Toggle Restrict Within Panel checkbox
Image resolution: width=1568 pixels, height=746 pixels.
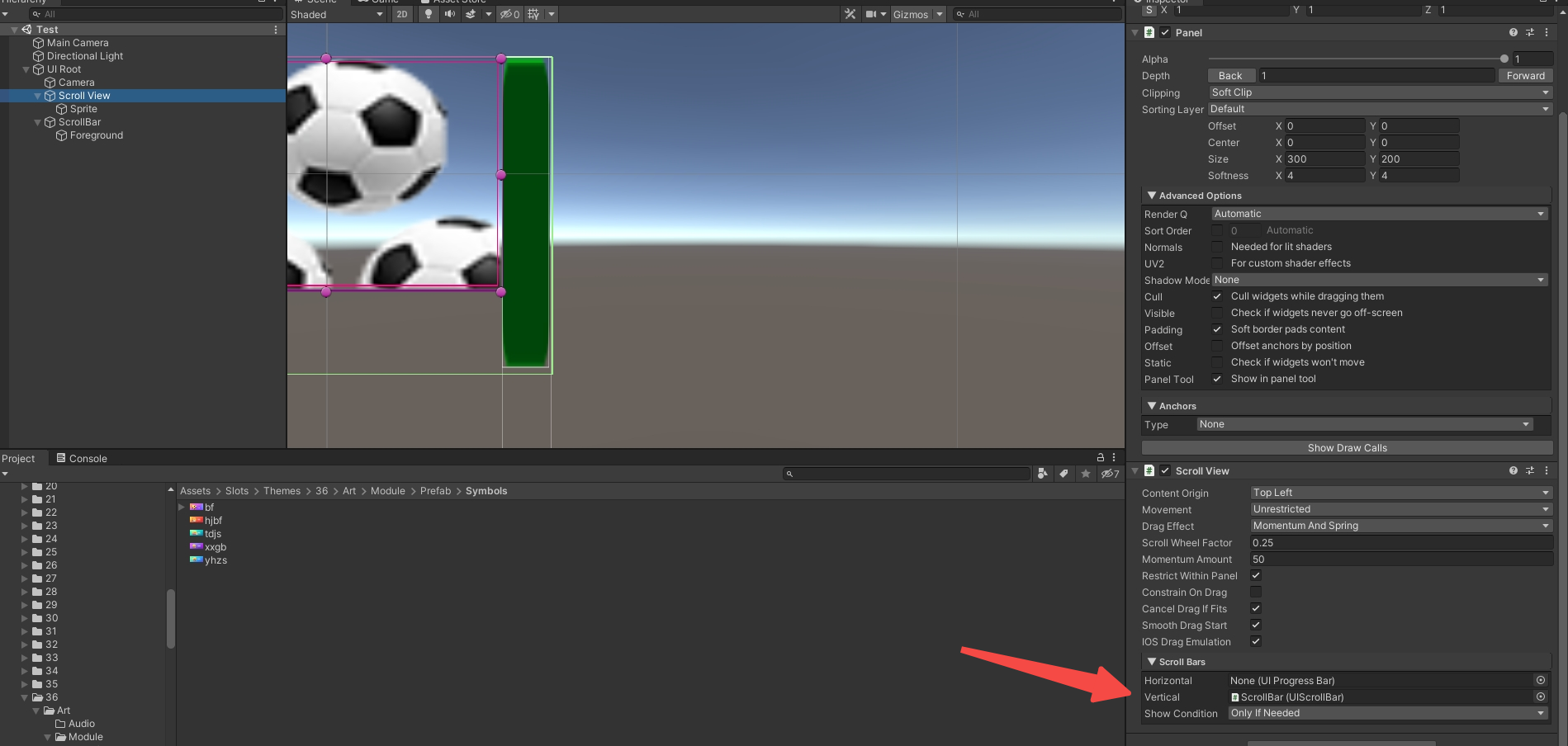coord(1256,575)
